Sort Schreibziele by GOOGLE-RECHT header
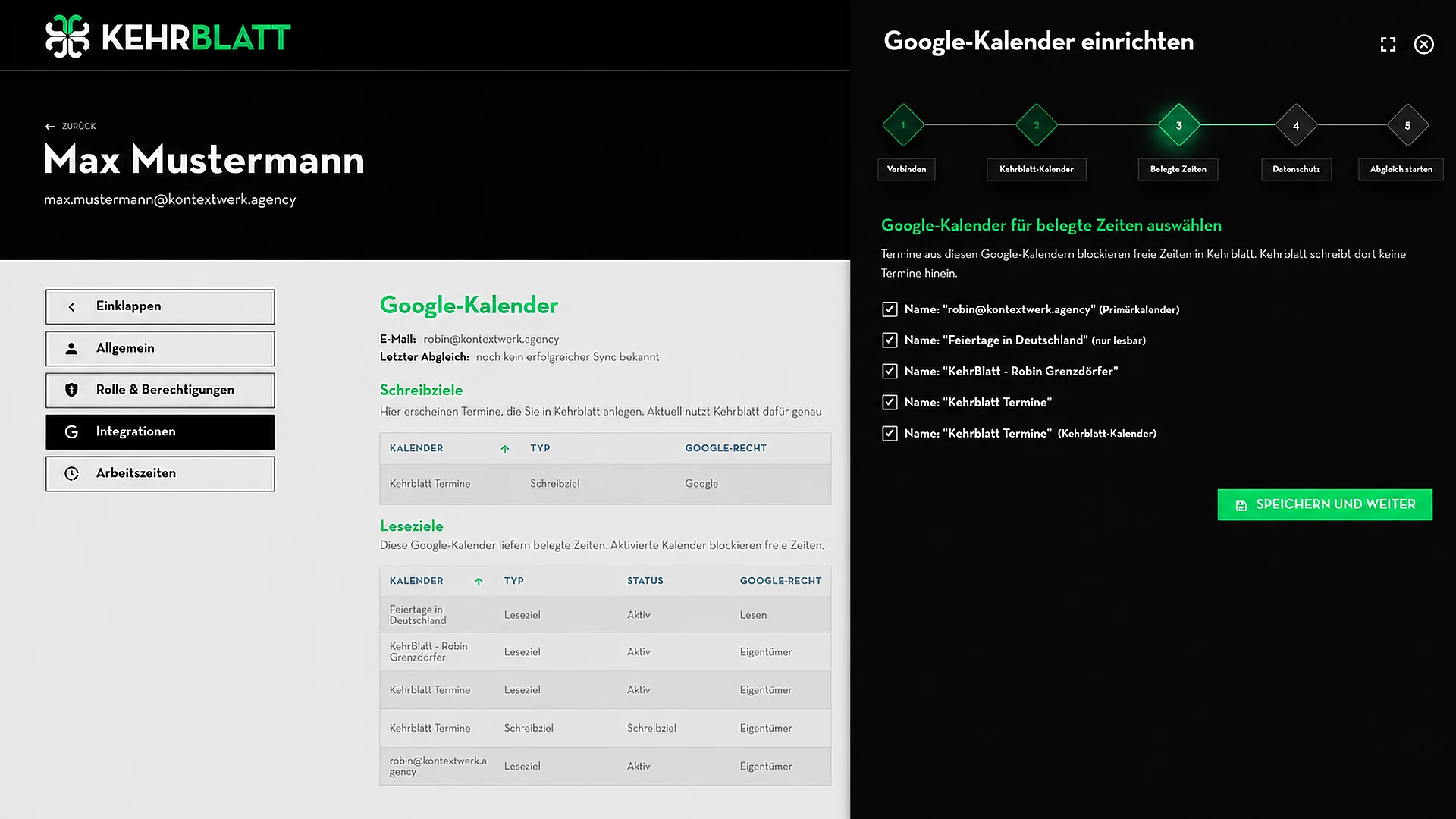The image size is (1456, 819). tap(726, 449)
